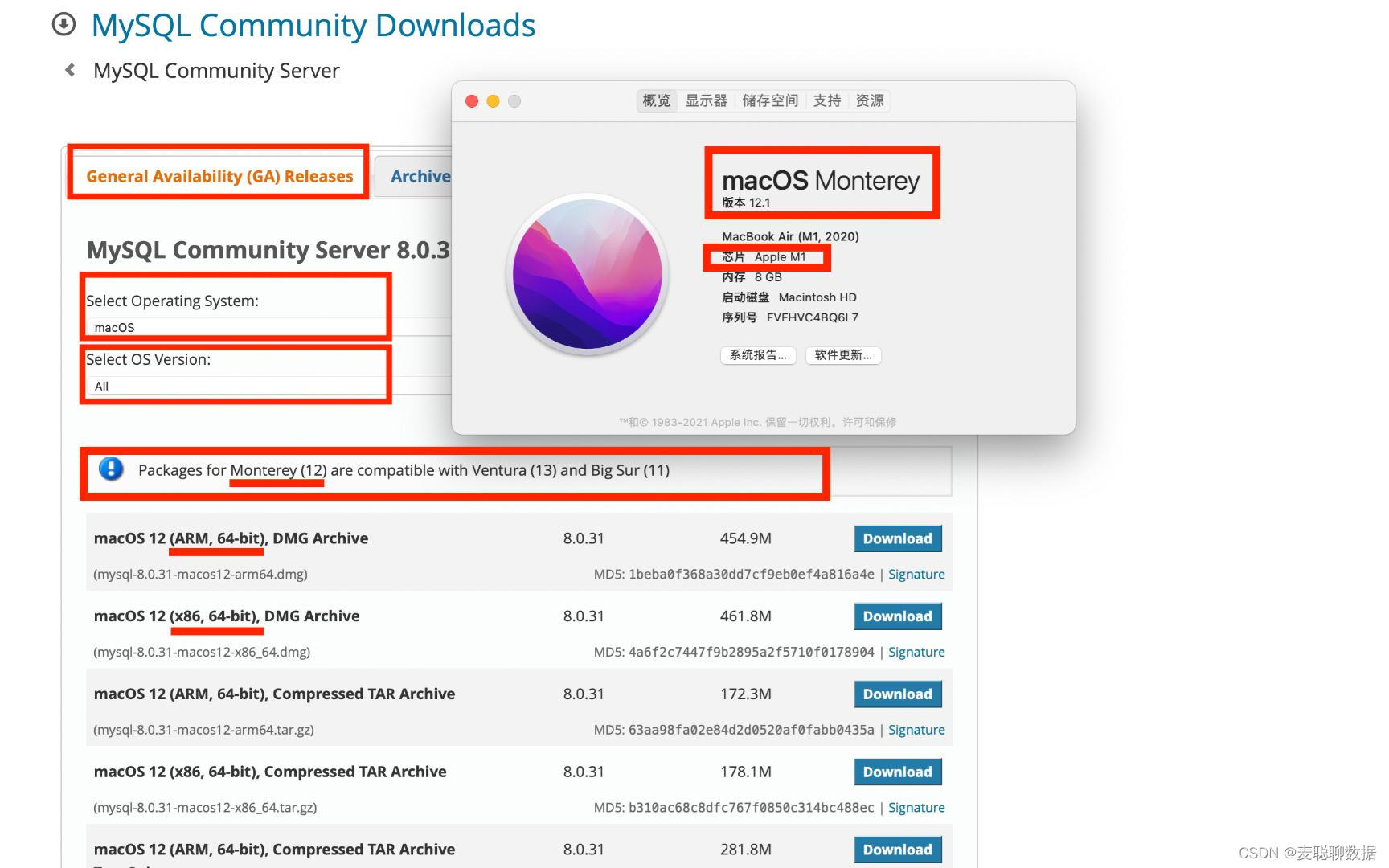Switch to the Archives tab

coord(420,176)
